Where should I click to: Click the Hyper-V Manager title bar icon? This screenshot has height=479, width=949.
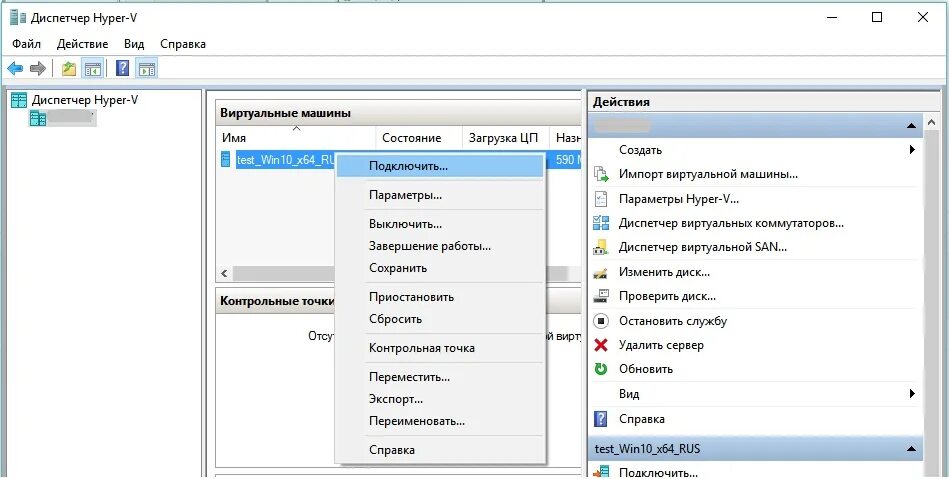[x=18, y=18]
